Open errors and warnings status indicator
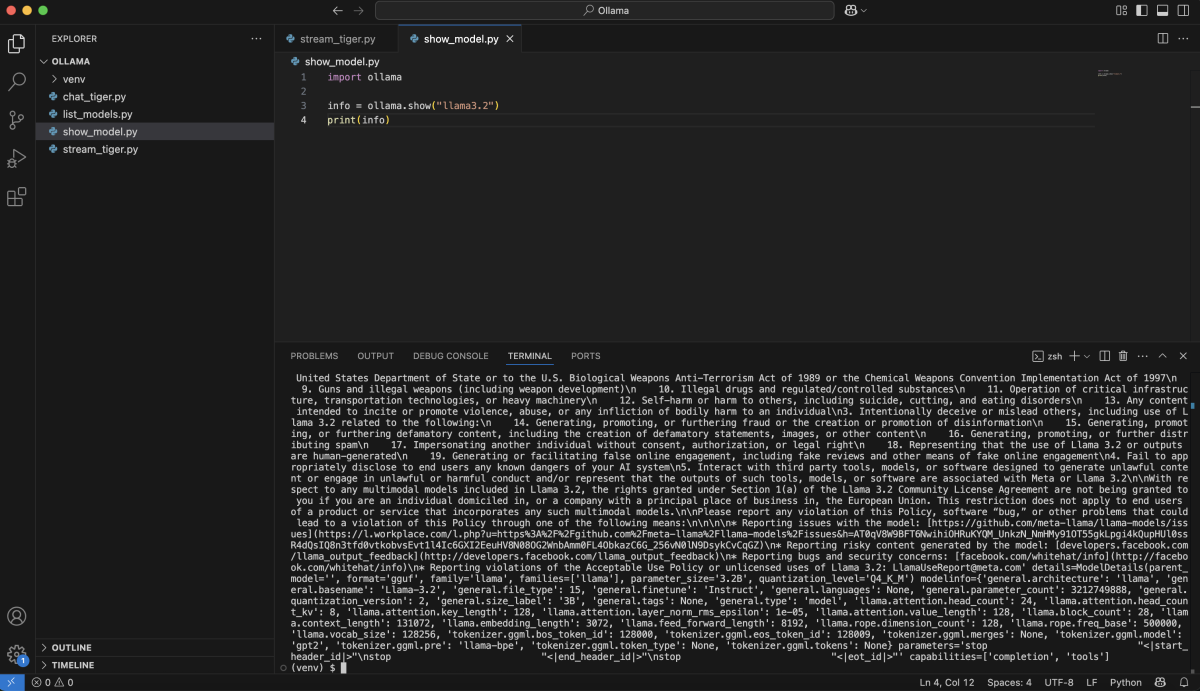The height and width of the screenshot is (691, 1200). click(x=52, y=683)
